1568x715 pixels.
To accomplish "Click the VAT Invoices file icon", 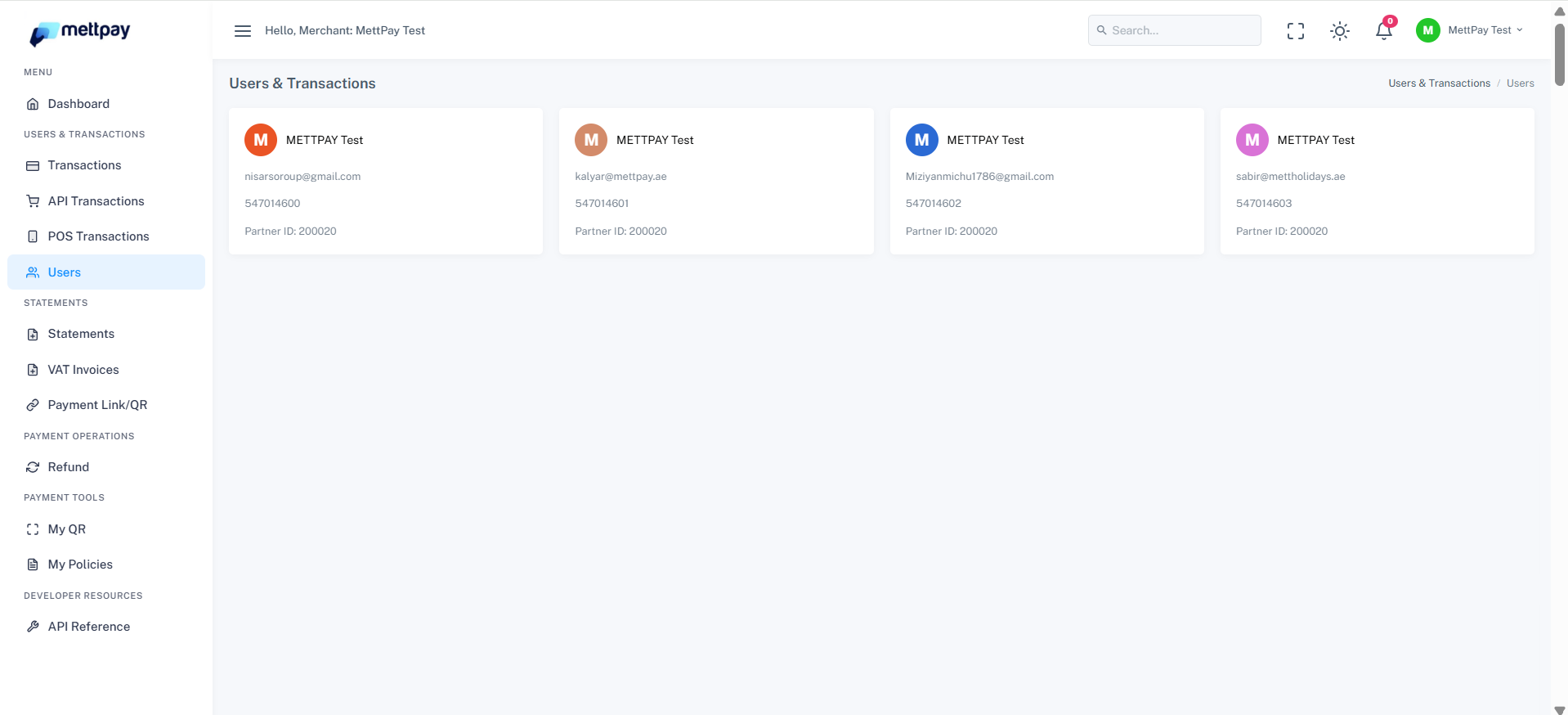I will point(33,370).
